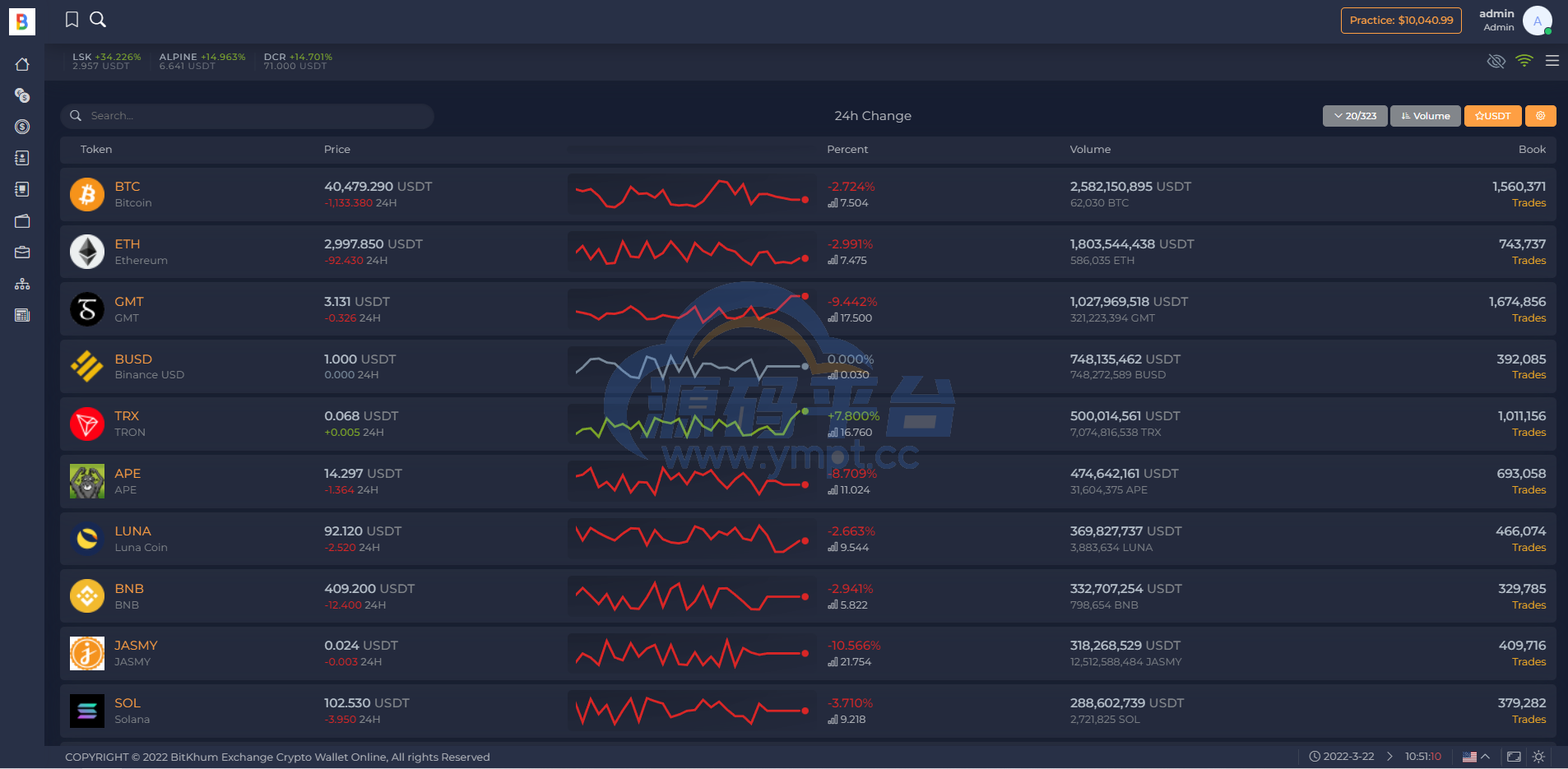Click the 40,479.290 USDT price

tap(378, 187)
